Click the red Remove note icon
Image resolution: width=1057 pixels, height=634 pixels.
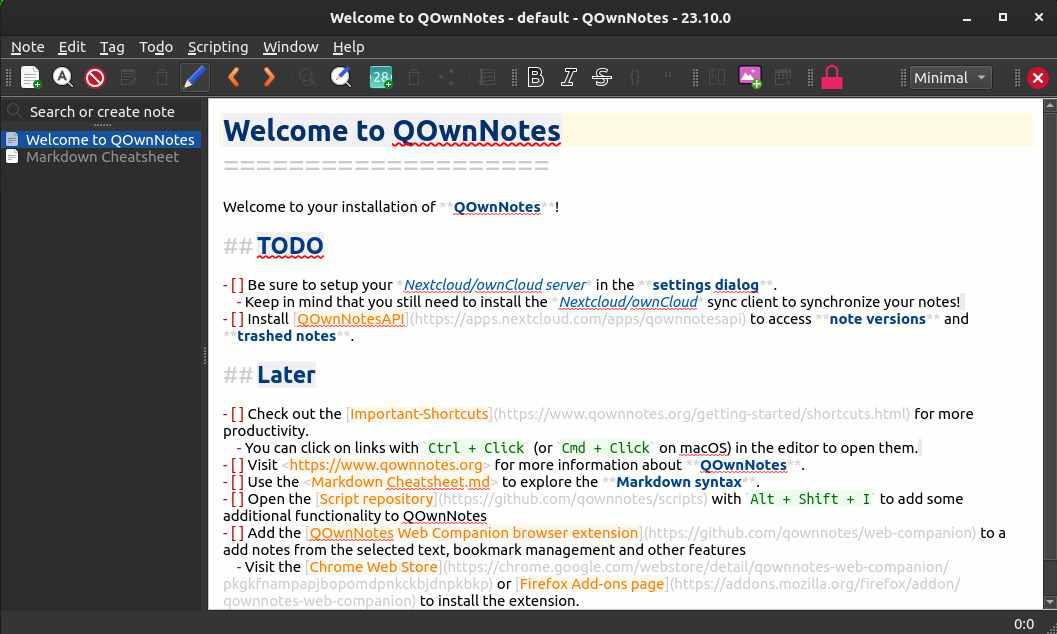coord(95,77)
